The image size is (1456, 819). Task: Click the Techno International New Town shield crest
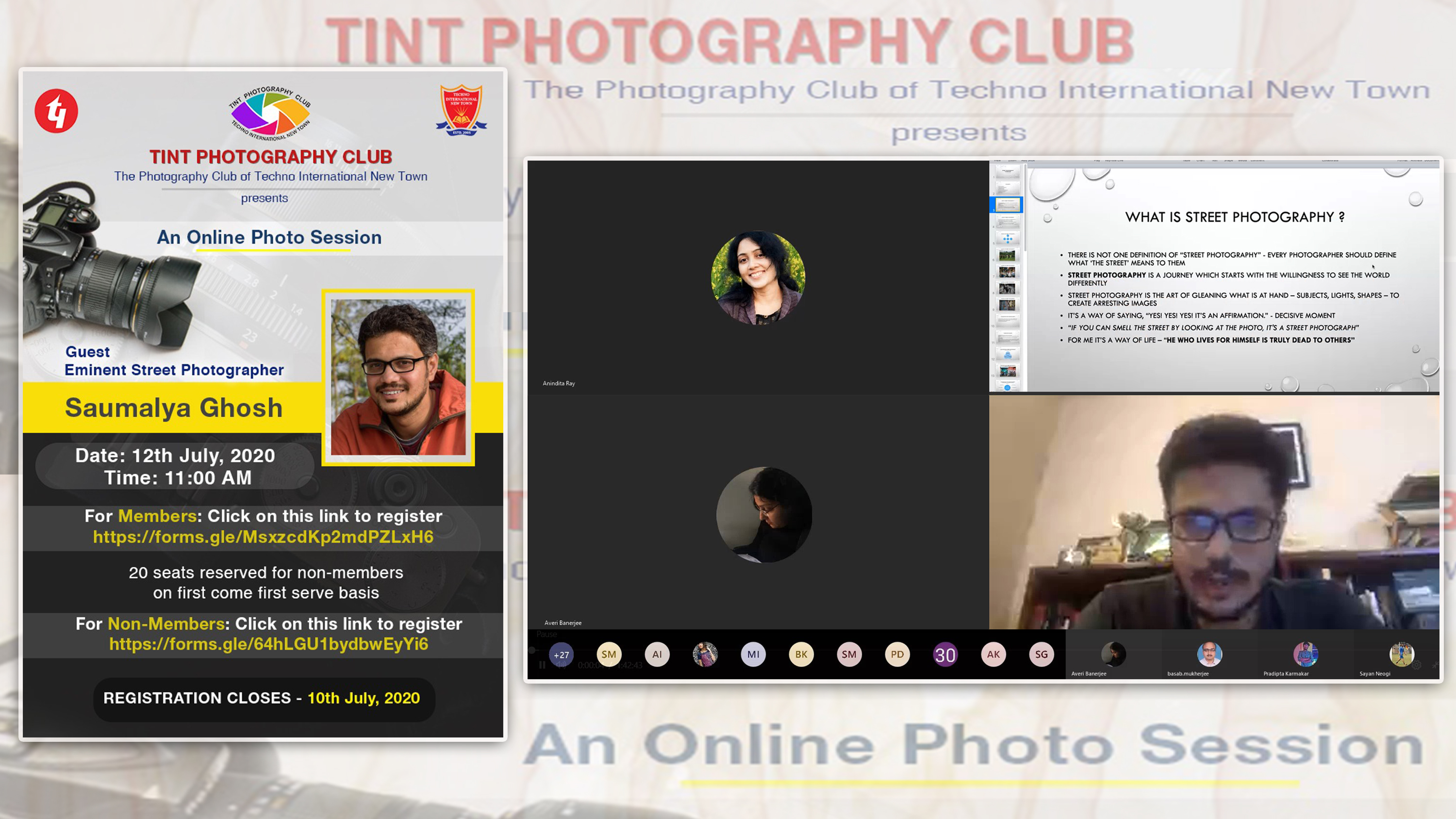(461, 110)
